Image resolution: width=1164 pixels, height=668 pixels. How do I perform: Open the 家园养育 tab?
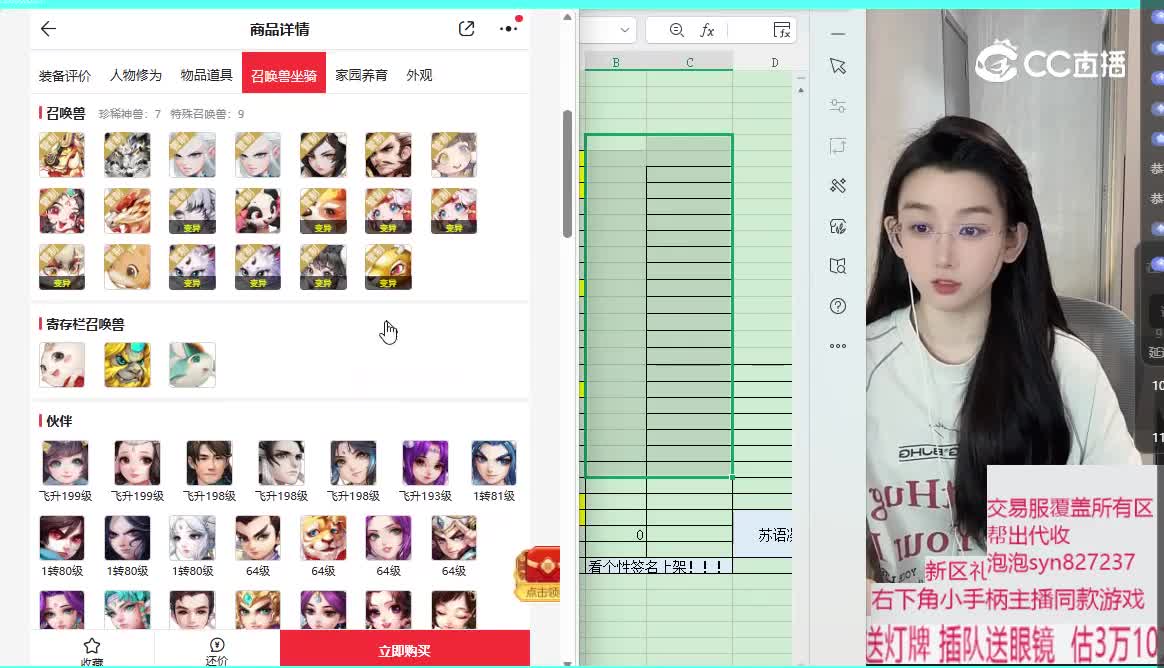click(361, 75)
